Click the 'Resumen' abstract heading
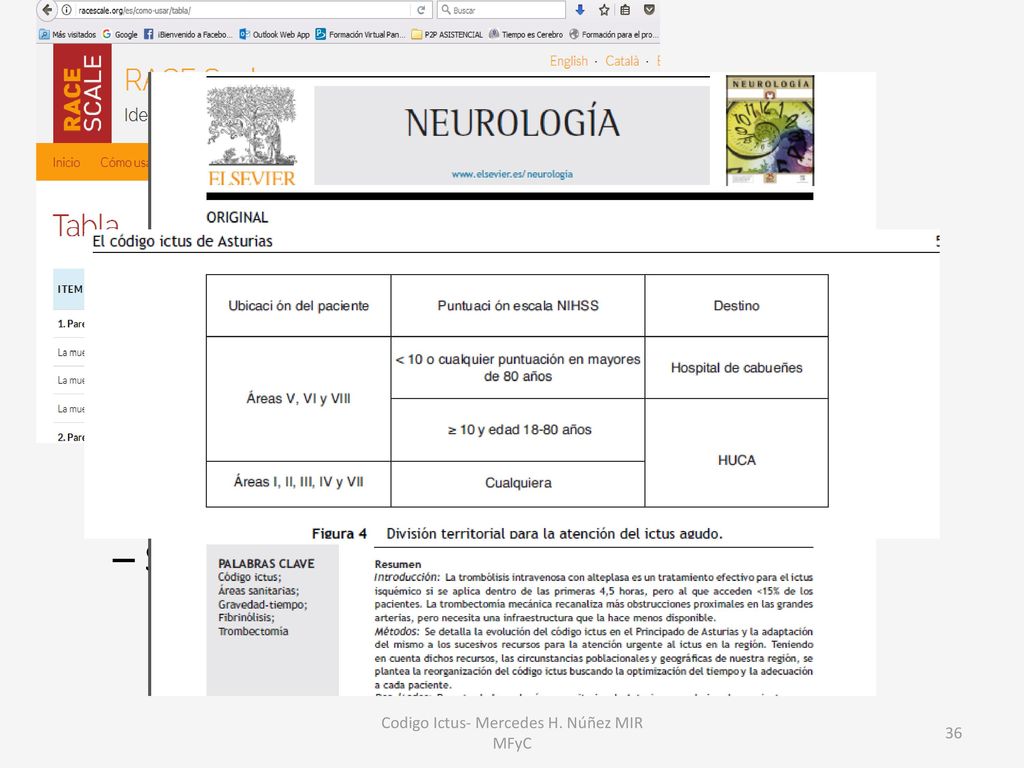 click(398, 564)
